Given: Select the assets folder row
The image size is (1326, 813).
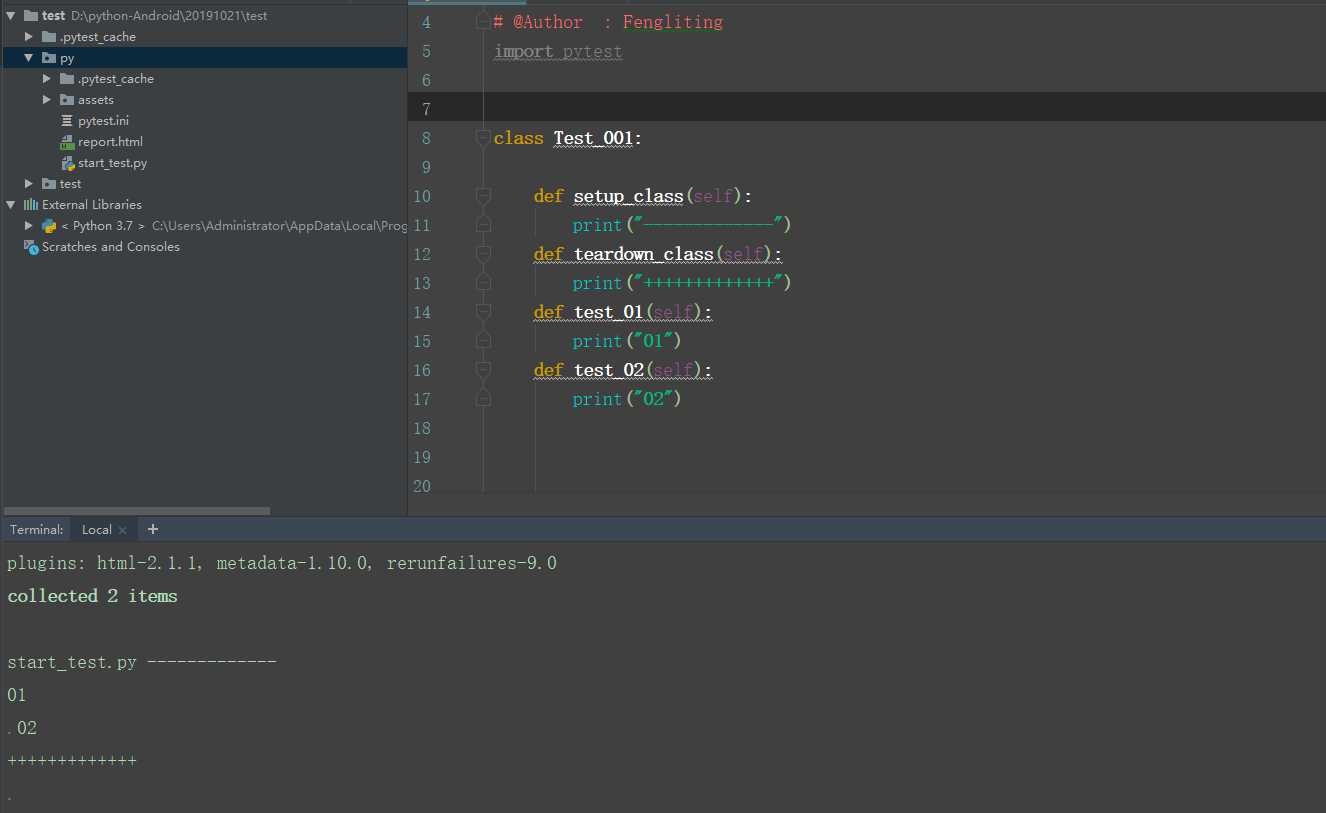Looking at the screenshot, I should (204, 99).
